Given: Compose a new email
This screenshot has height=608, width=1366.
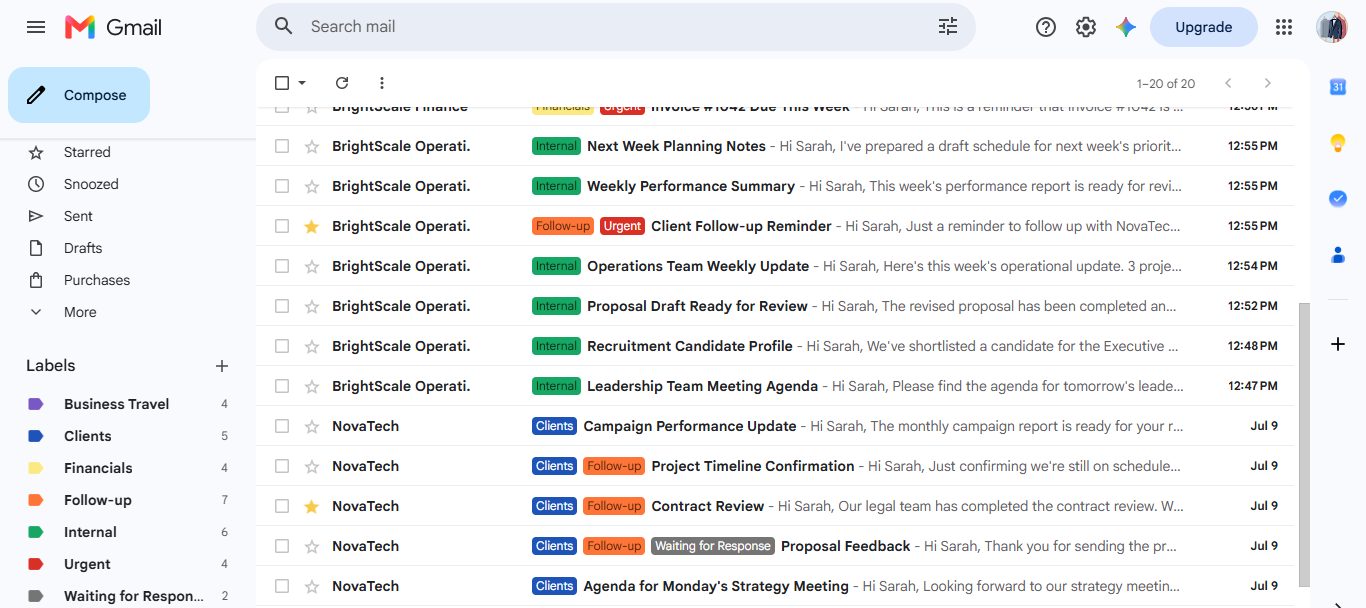Looking at the screenshot, I should coord(79,95).
